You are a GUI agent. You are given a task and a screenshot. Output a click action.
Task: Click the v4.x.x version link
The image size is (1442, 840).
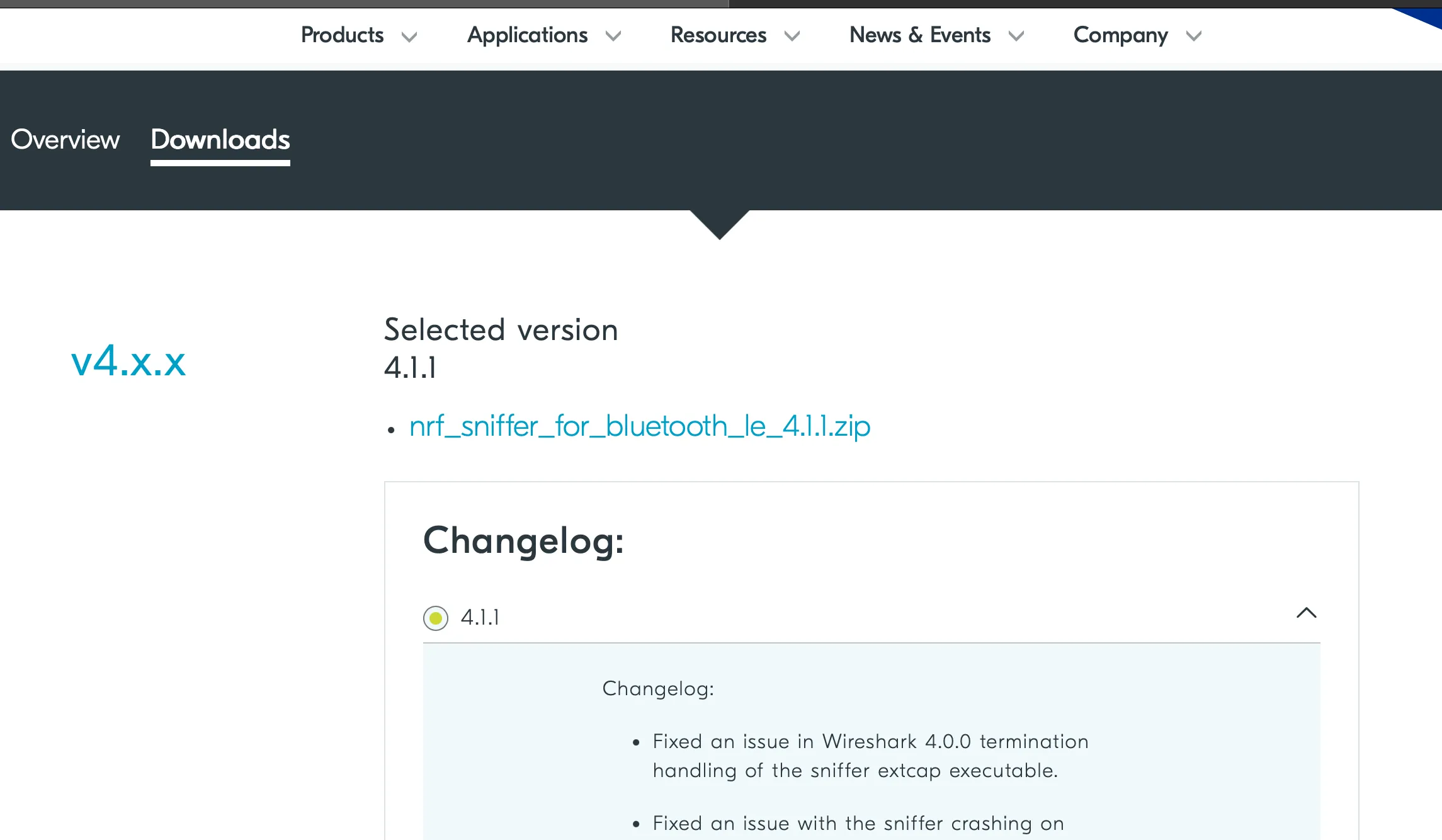click(x=128, y=361)
